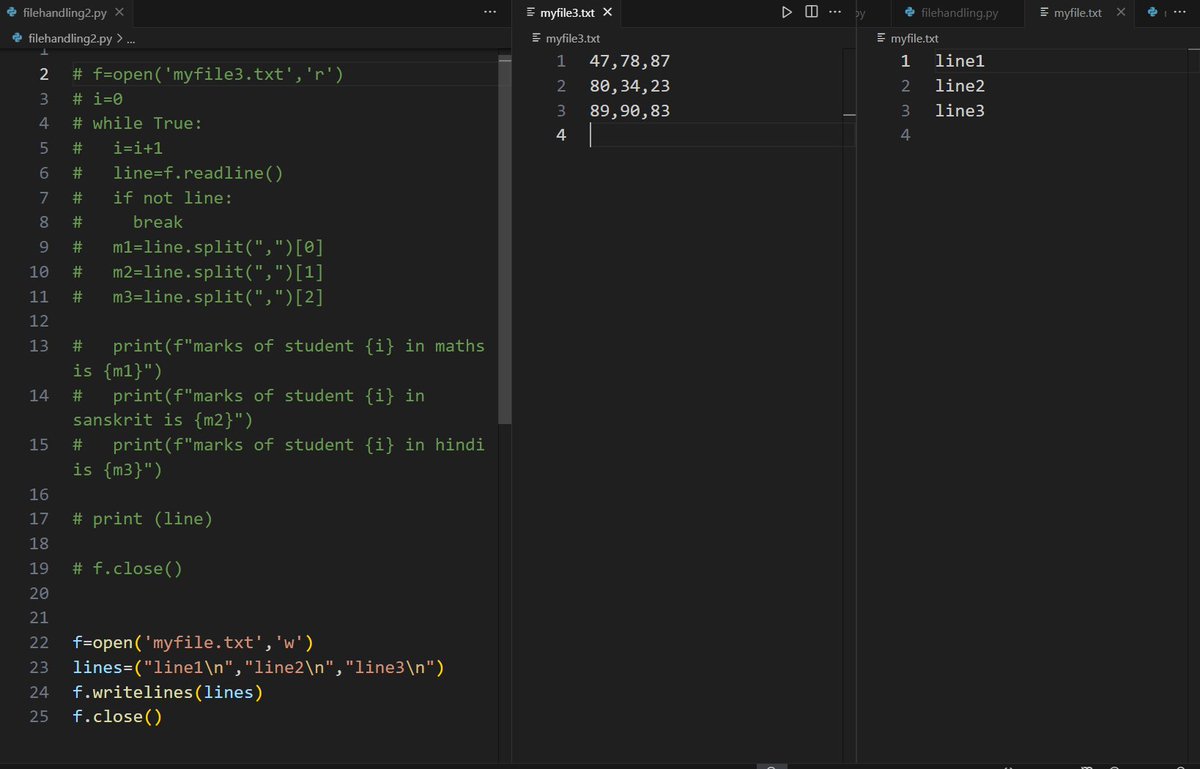Click the f.writelines(lines) code line

coord(168,692)
